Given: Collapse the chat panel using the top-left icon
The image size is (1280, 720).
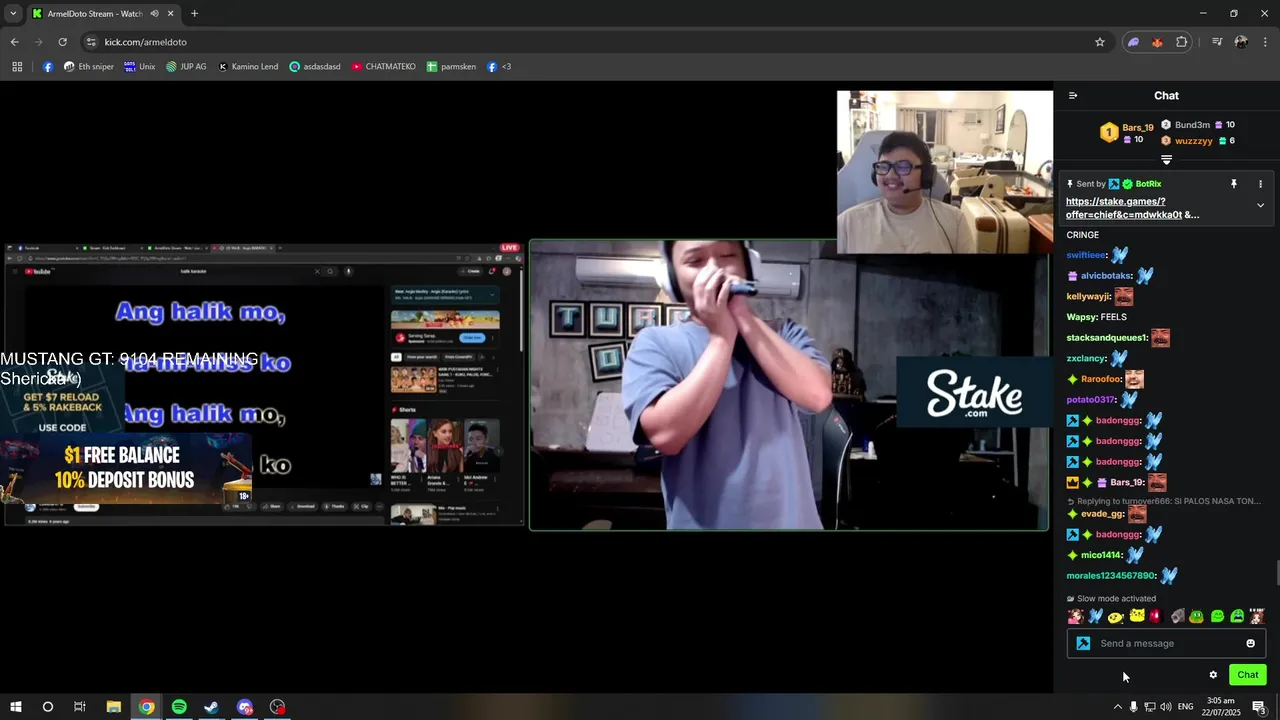Looking at the screenshot, I should (x=1073, y=96).
